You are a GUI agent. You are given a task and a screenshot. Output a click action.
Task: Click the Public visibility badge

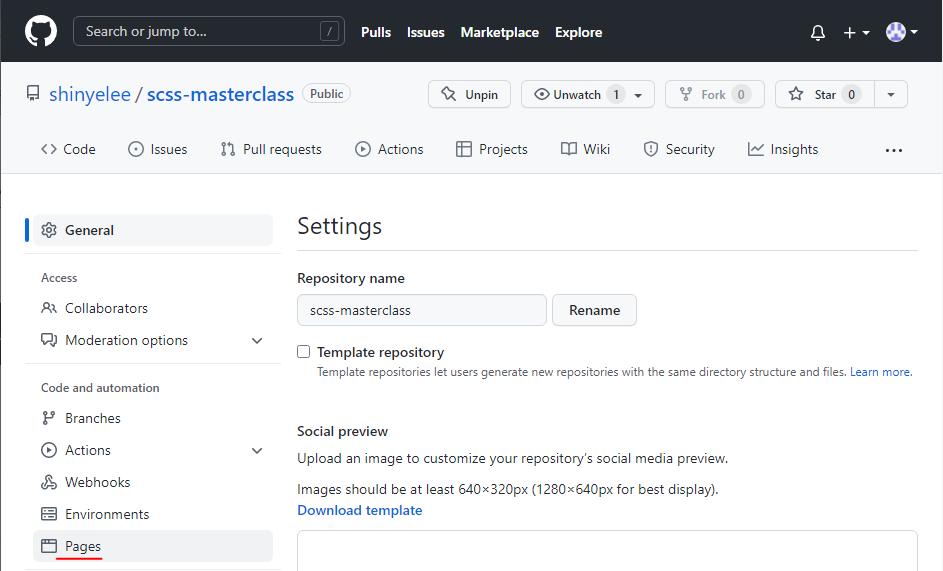tap(327, 94)
